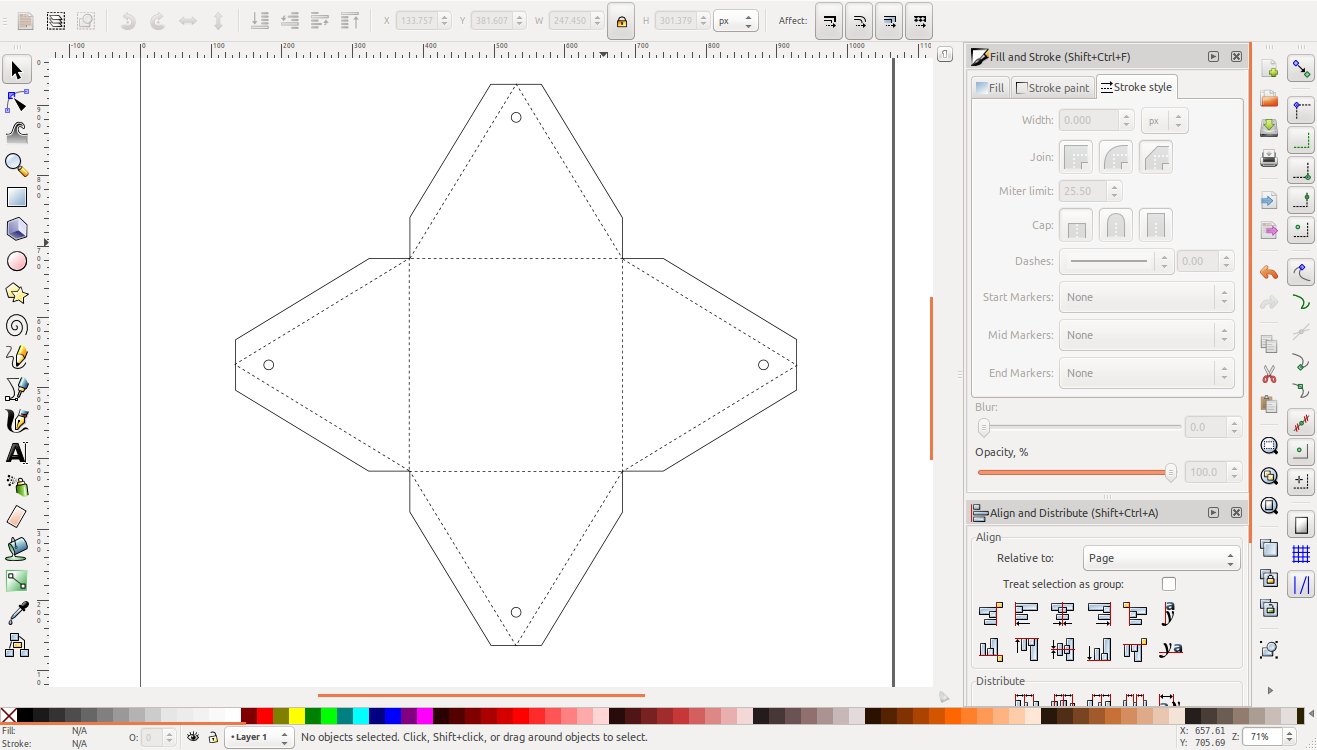Choose the Eraser tool

coord(17,517)
